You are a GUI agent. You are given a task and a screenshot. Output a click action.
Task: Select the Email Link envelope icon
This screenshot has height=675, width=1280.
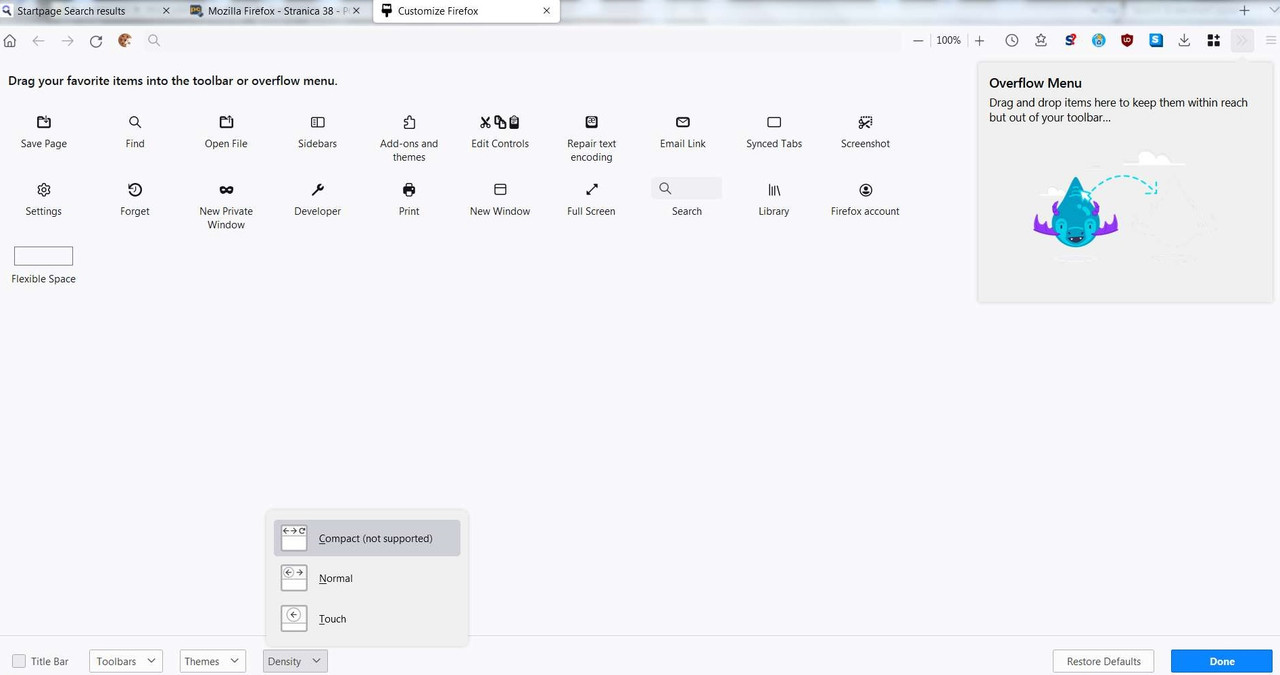pyautogui.click(x=683, y=122)
